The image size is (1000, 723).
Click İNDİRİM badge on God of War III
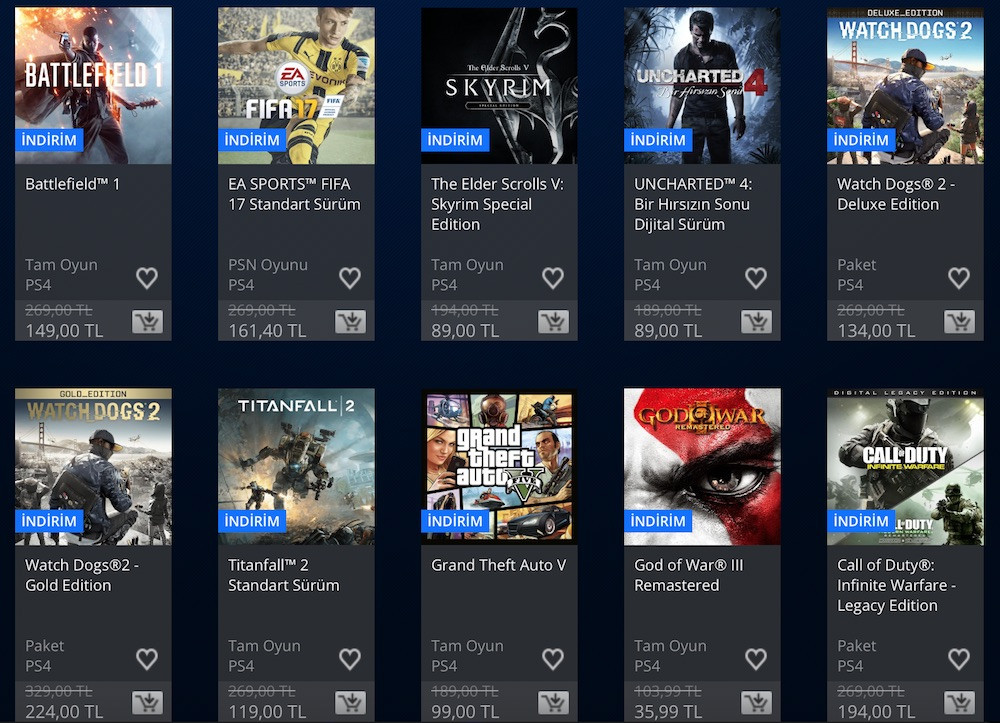(658, 521)
